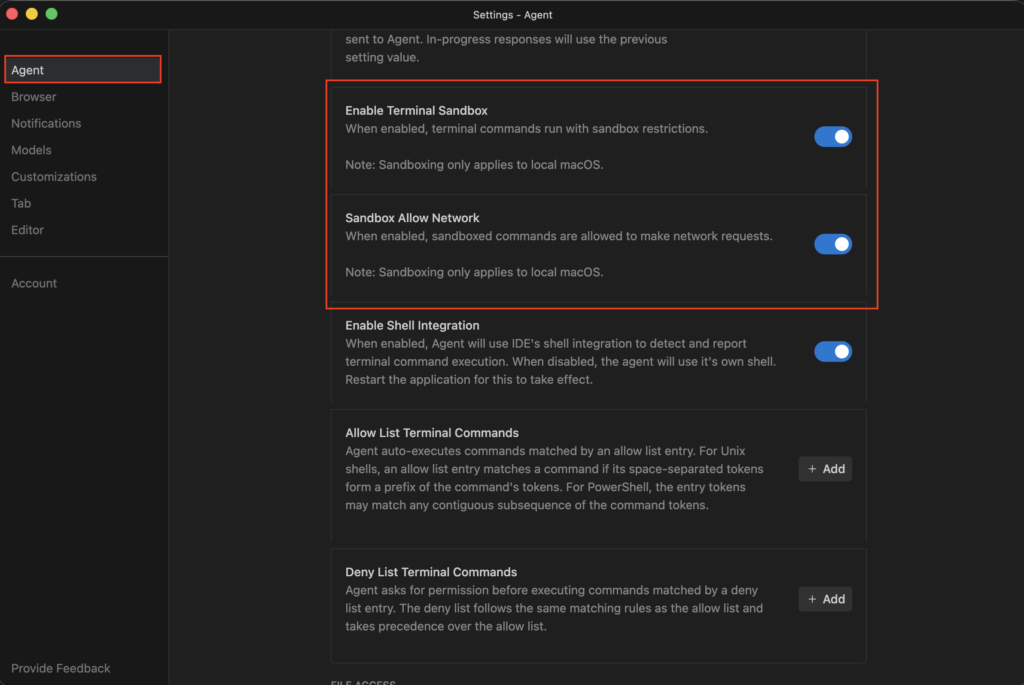Open the Models settings page
This screenshot has width=1024, height=685.
(31, 150)
